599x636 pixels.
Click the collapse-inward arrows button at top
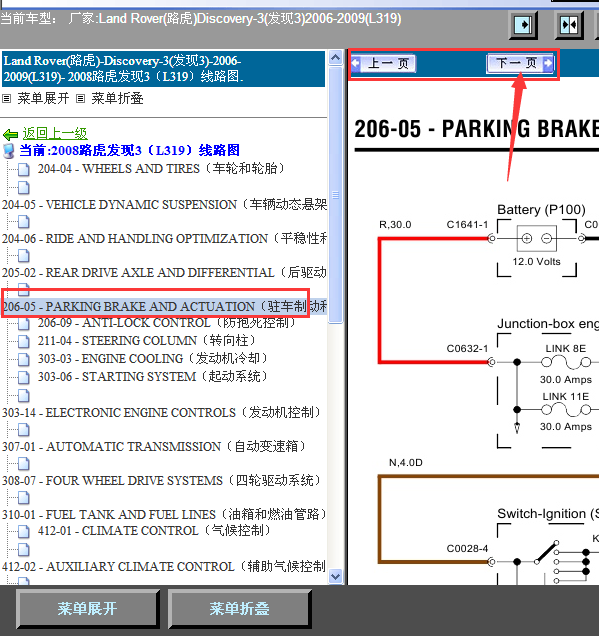(569, 25)
